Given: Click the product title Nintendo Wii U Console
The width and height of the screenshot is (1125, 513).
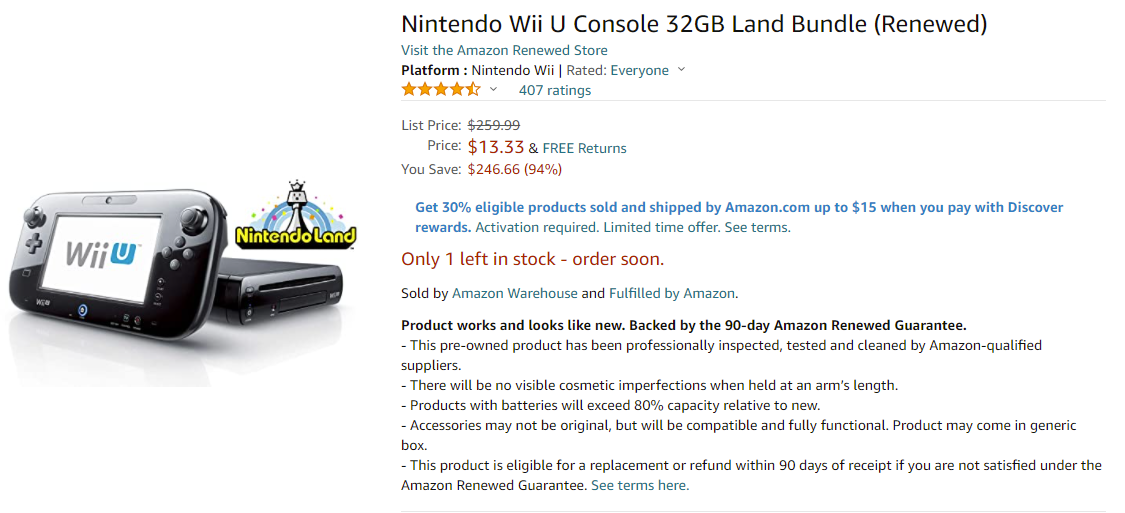Looking at the screenshot, I should click(x=694, y=24).
